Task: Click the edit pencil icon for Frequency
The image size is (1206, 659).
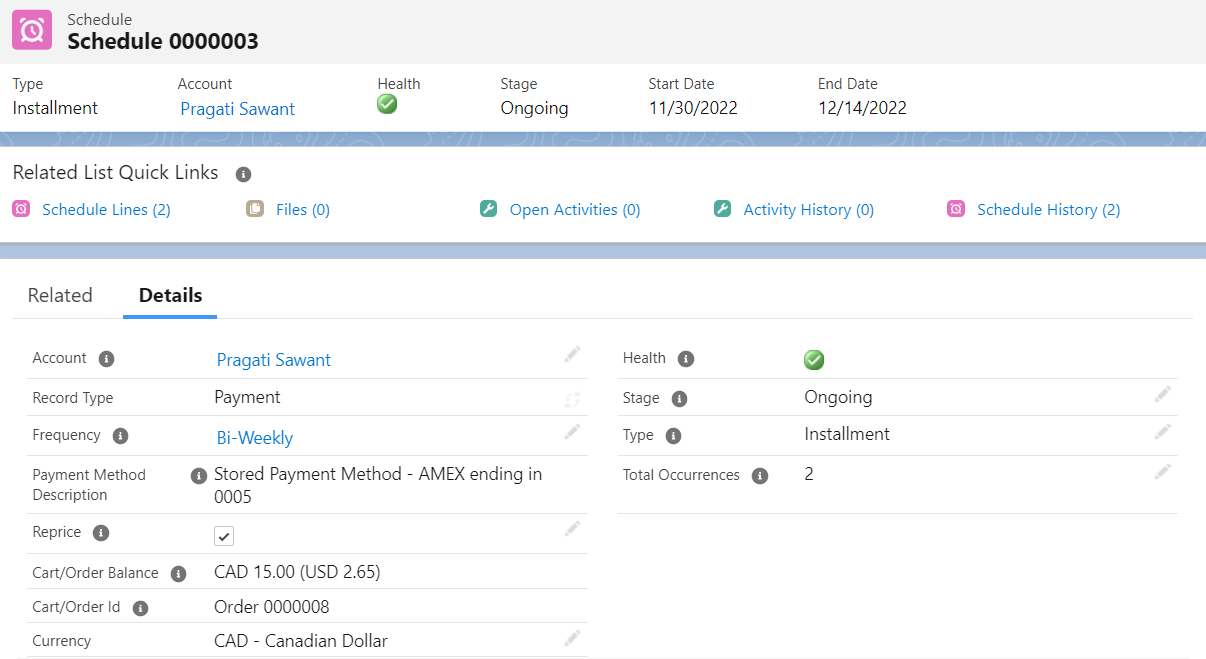Action: pyautogui.click(x=572, y=431)
